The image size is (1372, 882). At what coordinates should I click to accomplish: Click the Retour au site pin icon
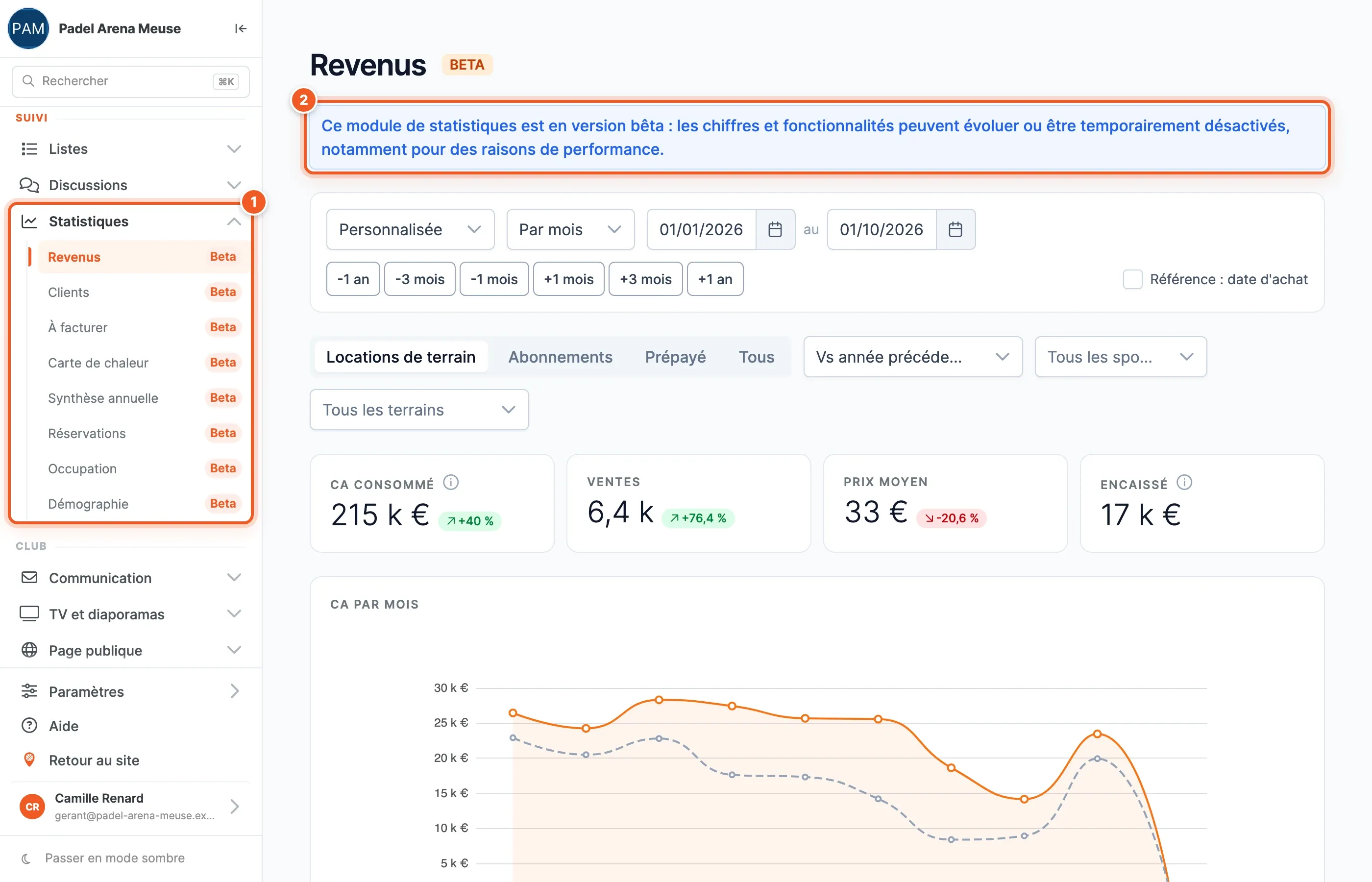pos(29,760)
